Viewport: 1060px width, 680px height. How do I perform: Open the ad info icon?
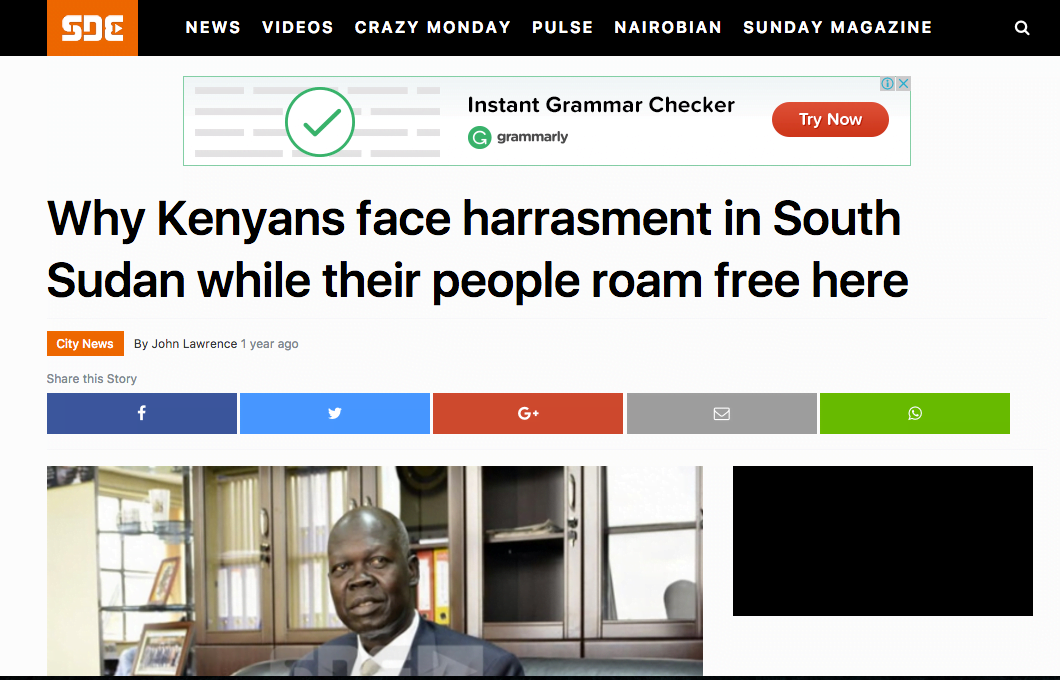[888, 84]
